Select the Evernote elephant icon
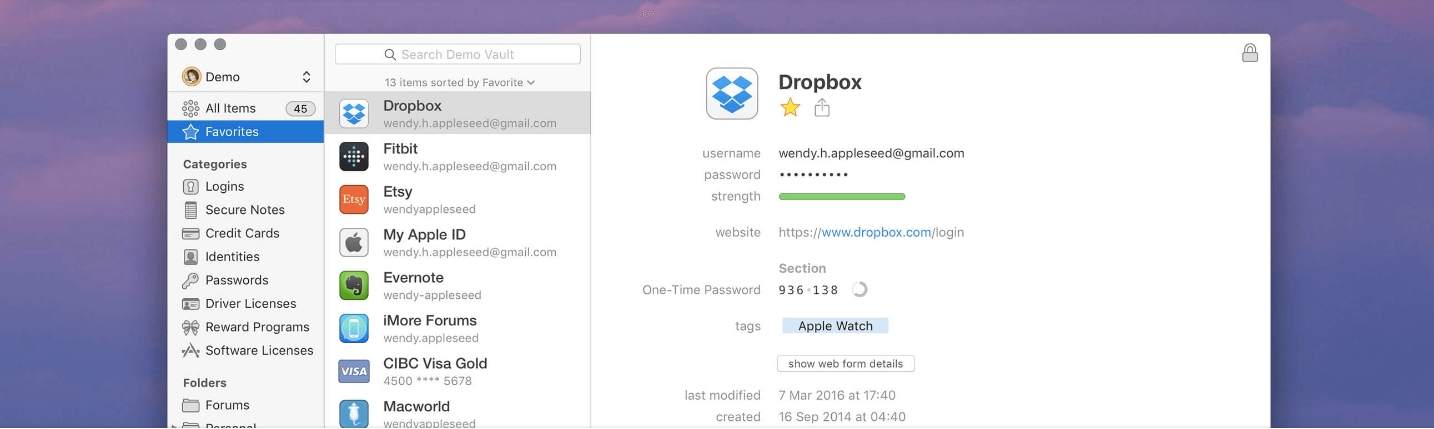The image size is (1434, 429). pos(354,286)
